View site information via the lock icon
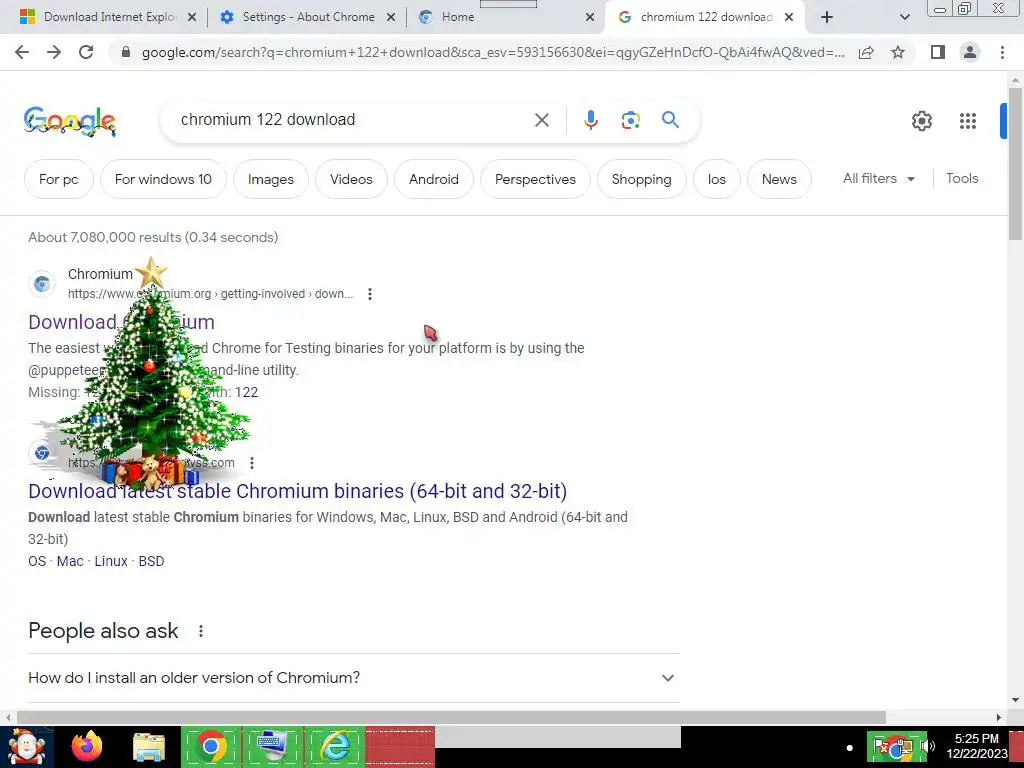This screenshot has height=768, width=1024. point(126,52)
